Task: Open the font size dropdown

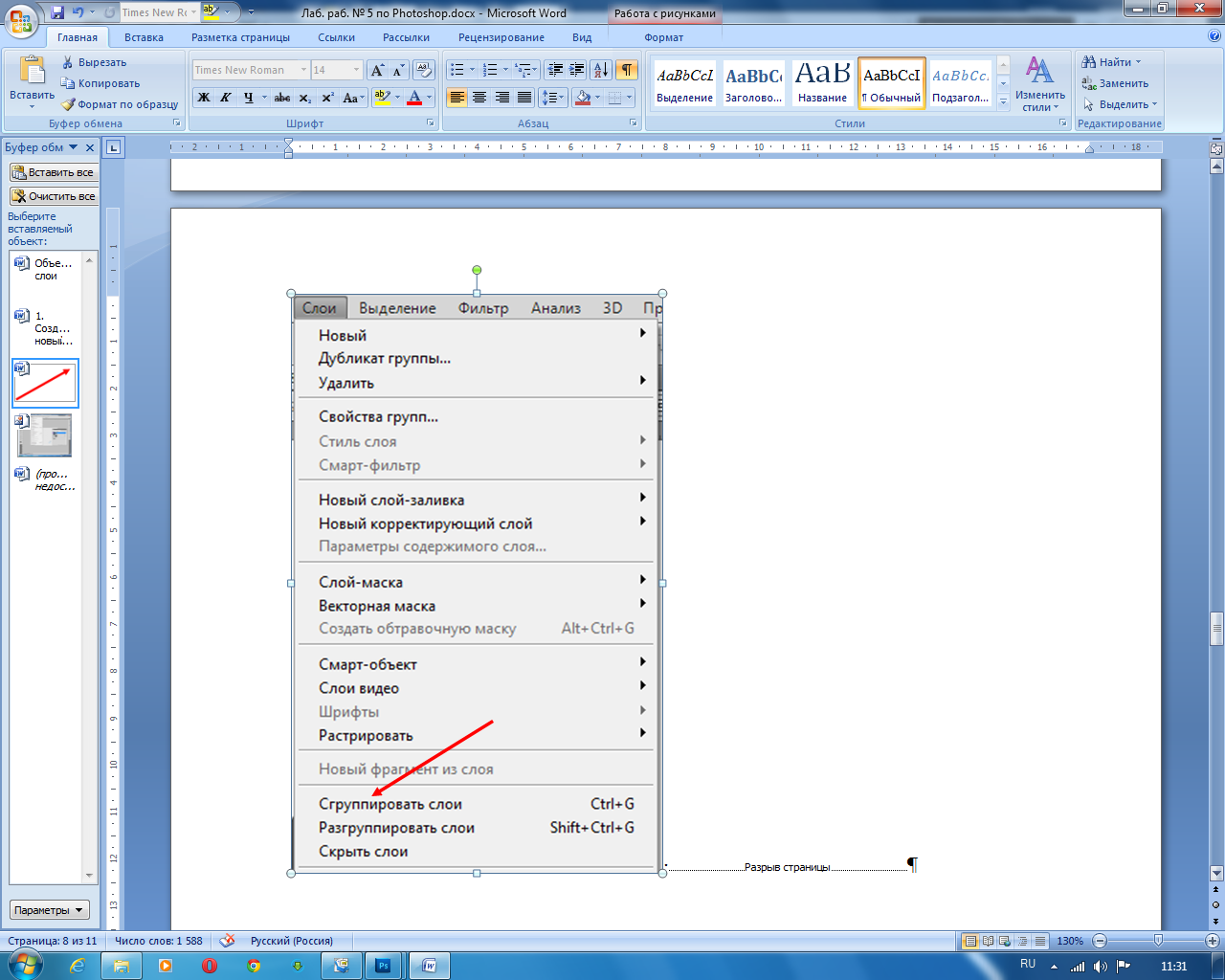Action: point(357,70)
